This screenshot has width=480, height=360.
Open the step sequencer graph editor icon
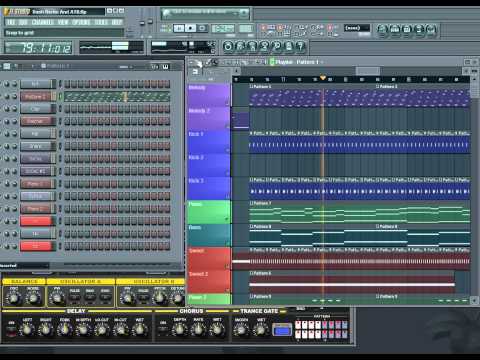tap(155, 67)
